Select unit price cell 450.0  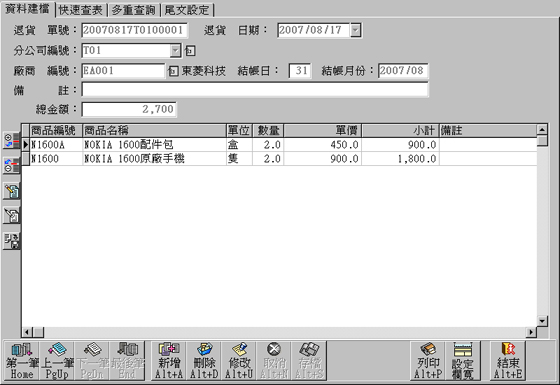pos(322,145)
